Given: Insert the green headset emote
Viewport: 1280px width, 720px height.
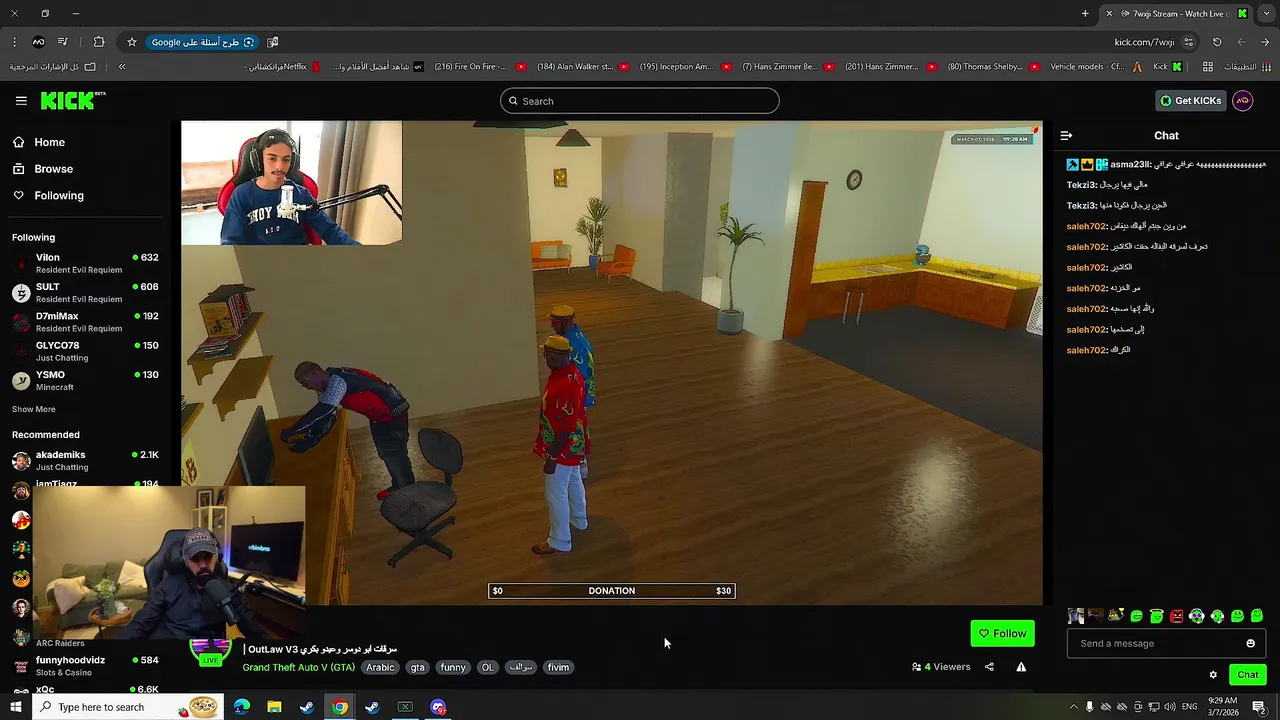Looking at the screenshot, I should (1217, 616).
